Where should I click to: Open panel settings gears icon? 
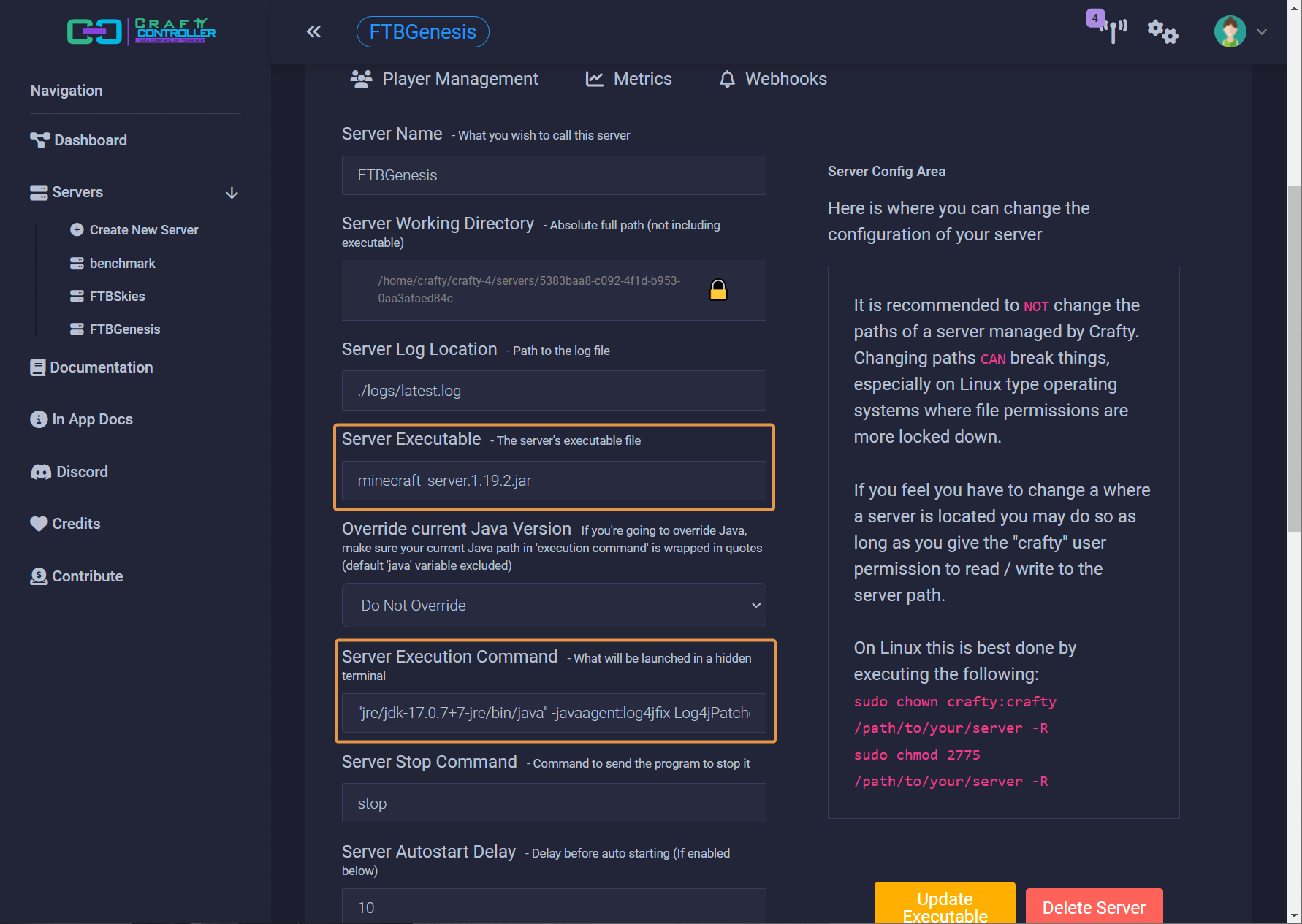pyautogui.click(x=1162, y=31)
